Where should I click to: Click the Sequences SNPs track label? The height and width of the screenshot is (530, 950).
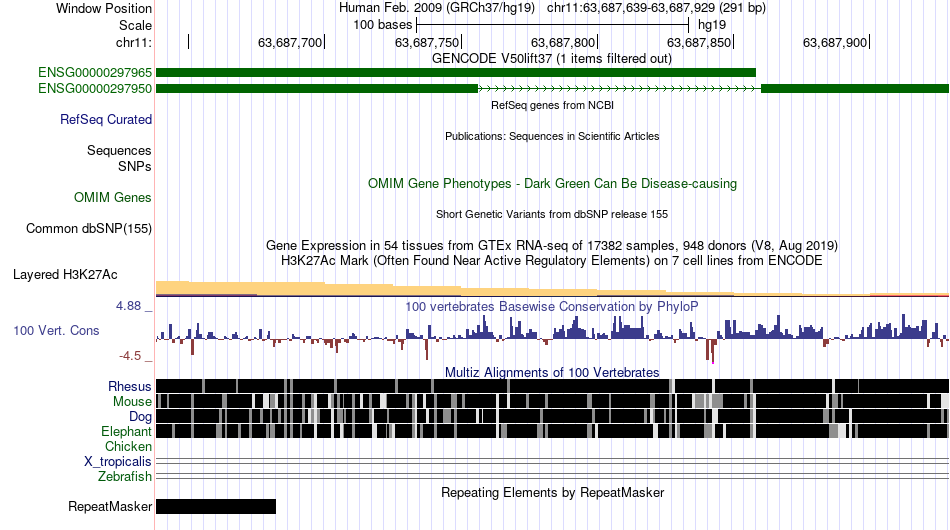pos(119,158)
